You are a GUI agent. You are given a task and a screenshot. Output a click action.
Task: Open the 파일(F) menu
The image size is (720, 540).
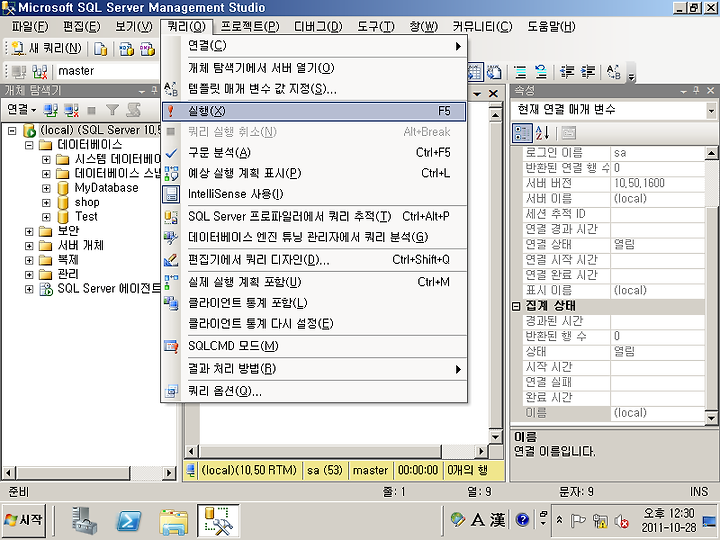point(30,27)
